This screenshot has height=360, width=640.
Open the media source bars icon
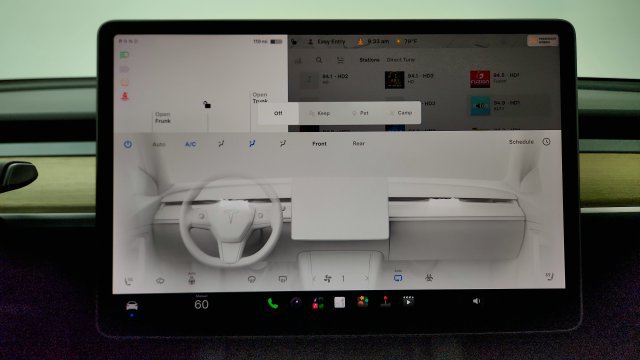(298, 60)
